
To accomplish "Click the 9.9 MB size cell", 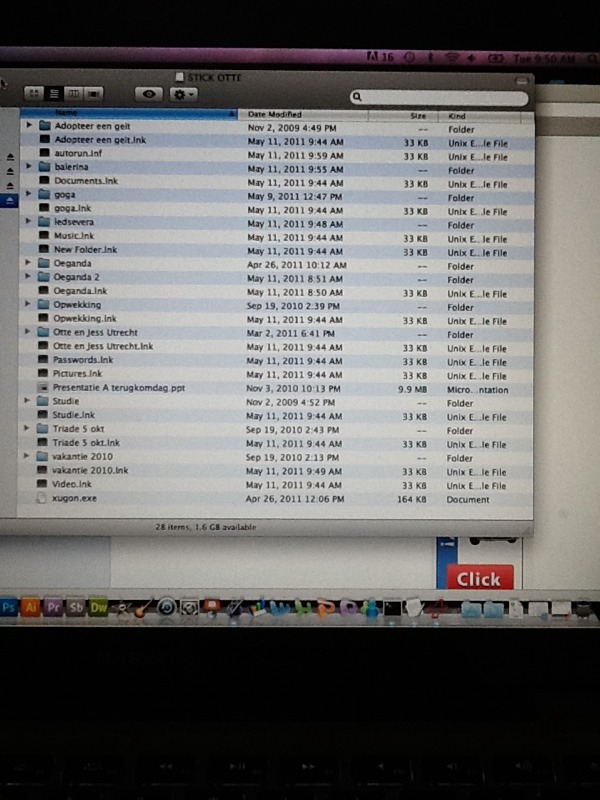I will (x=412, y=389).
